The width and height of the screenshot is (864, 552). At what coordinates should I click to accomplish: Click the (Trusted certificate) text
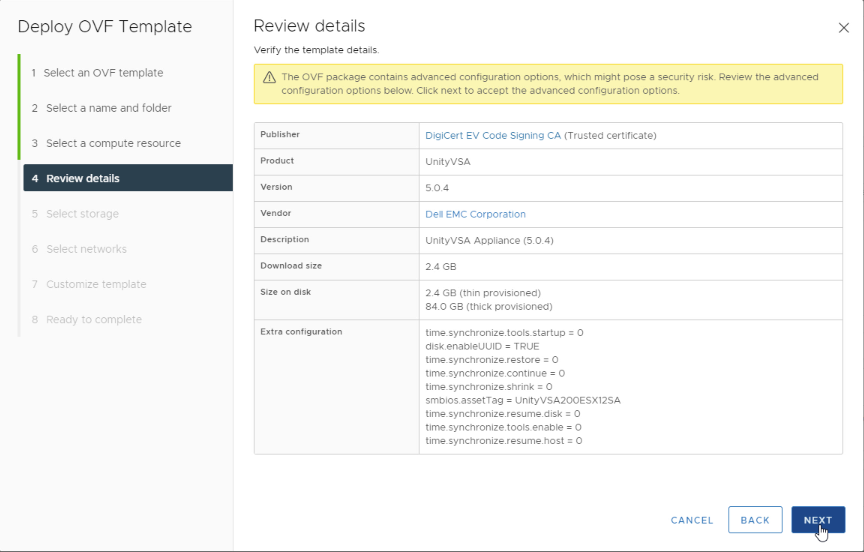(x=610, y=136)
